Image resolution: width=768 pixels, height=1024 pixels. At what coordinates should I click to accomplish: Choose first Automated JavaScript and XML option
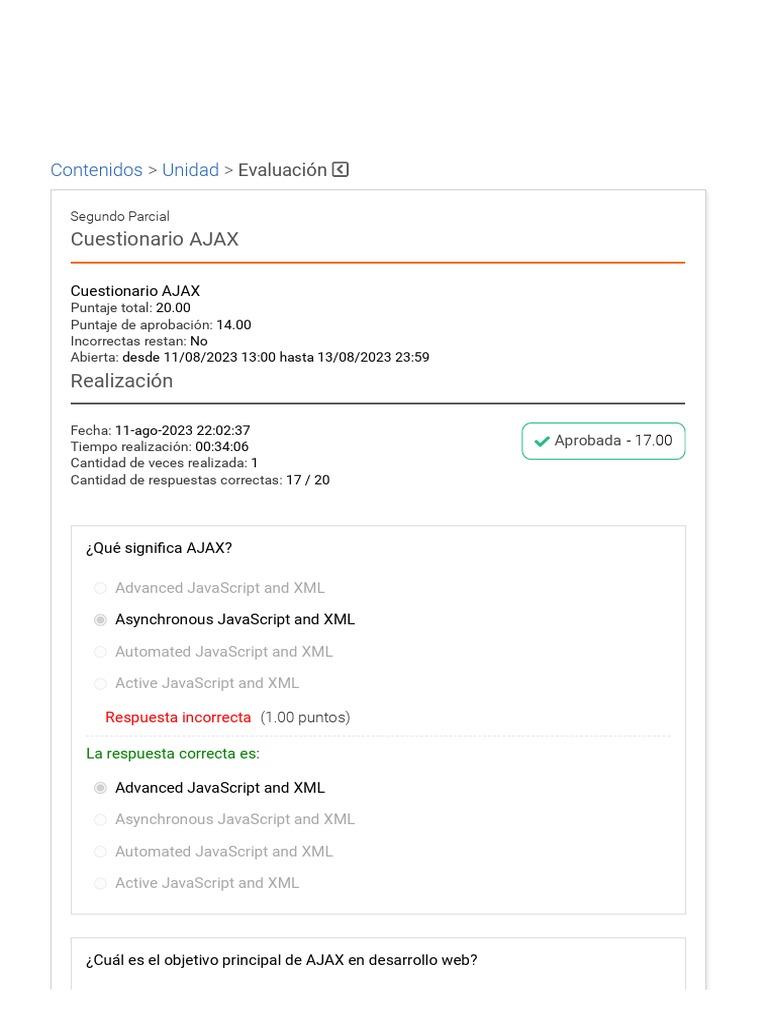pyautogui.click(x=100, y=652)
